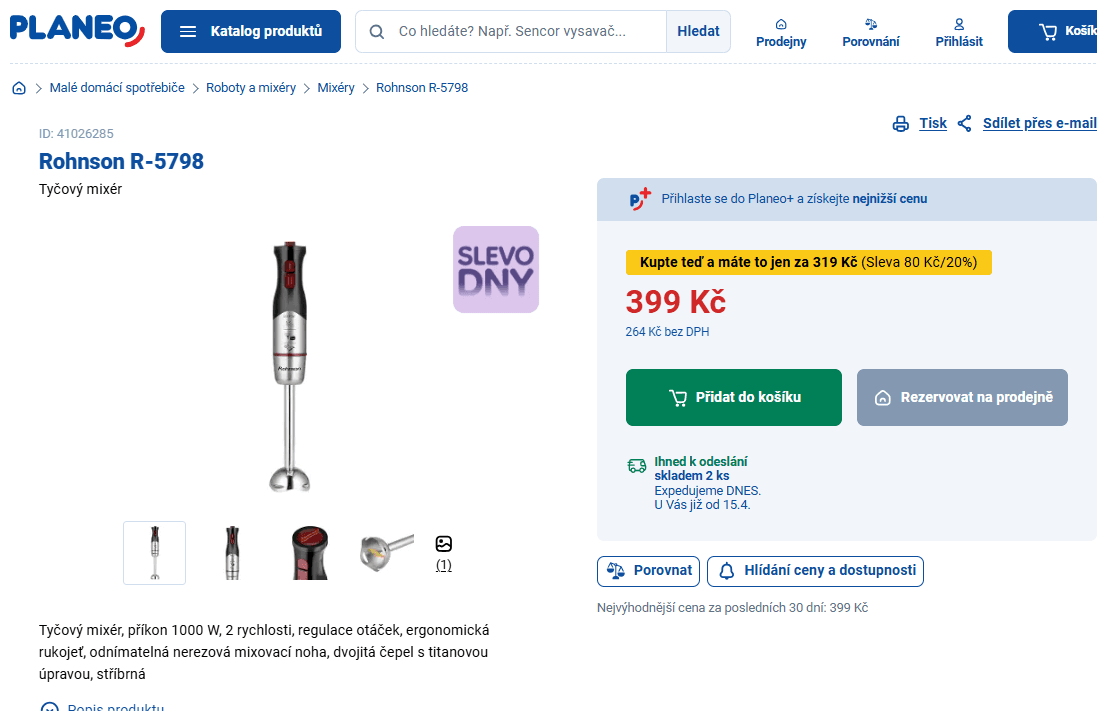Click Rezervovat na prodejně button
The image size is (1097, 711).
tap(962, 397)
